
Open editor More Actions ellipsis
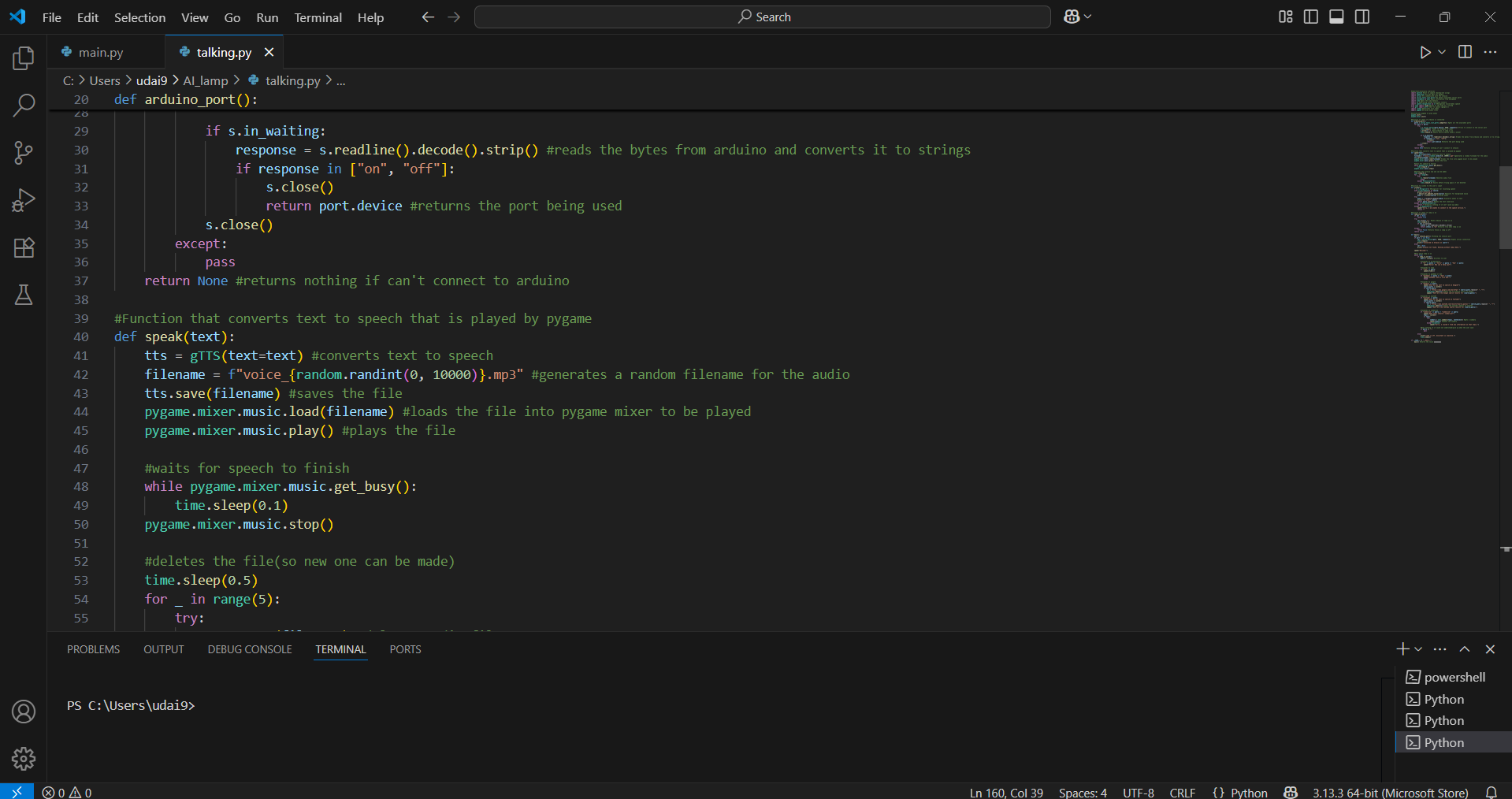coord(1490,52)
